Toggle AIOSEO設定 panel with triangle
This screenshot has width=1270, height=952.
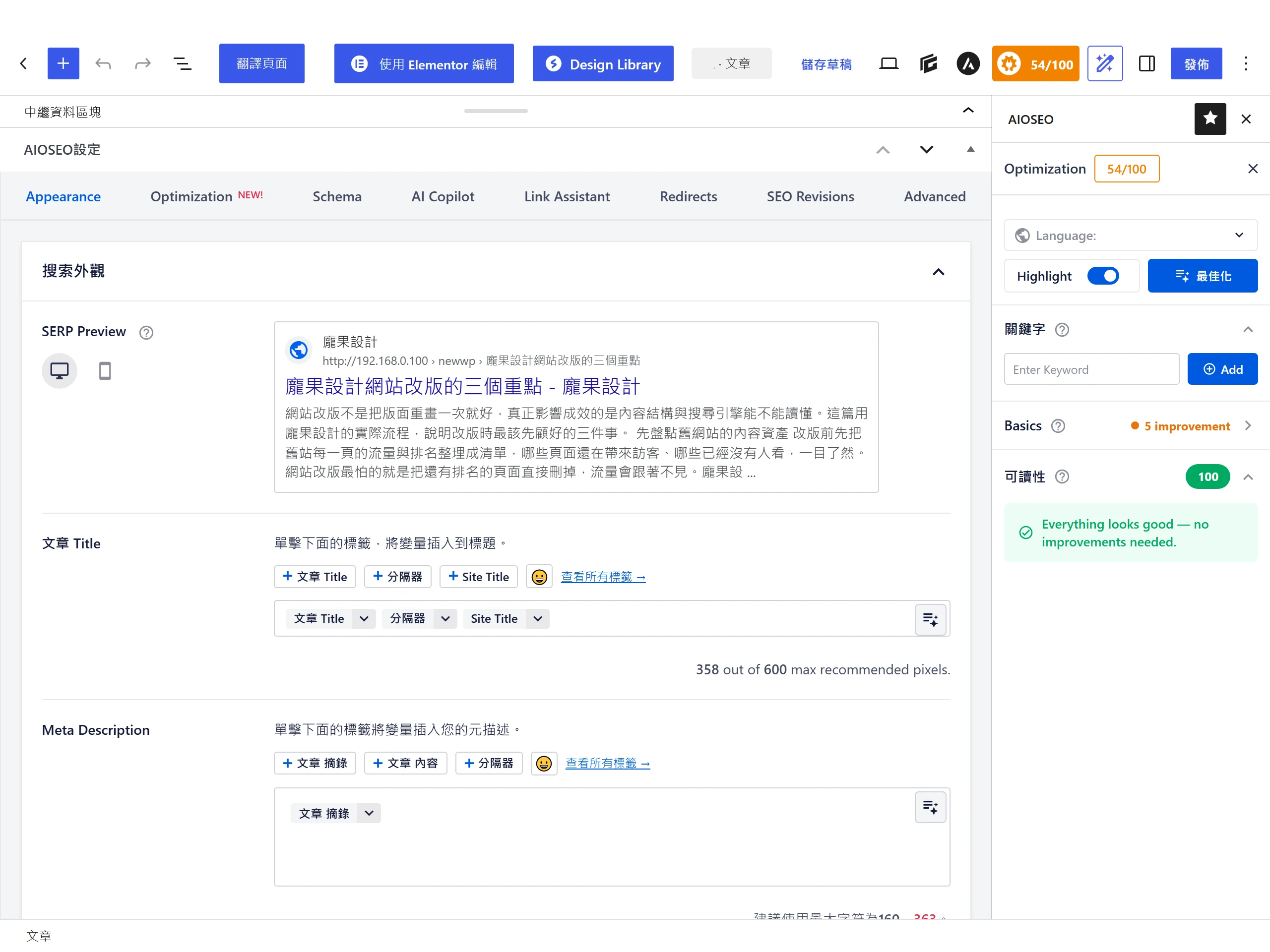[970, 149]
